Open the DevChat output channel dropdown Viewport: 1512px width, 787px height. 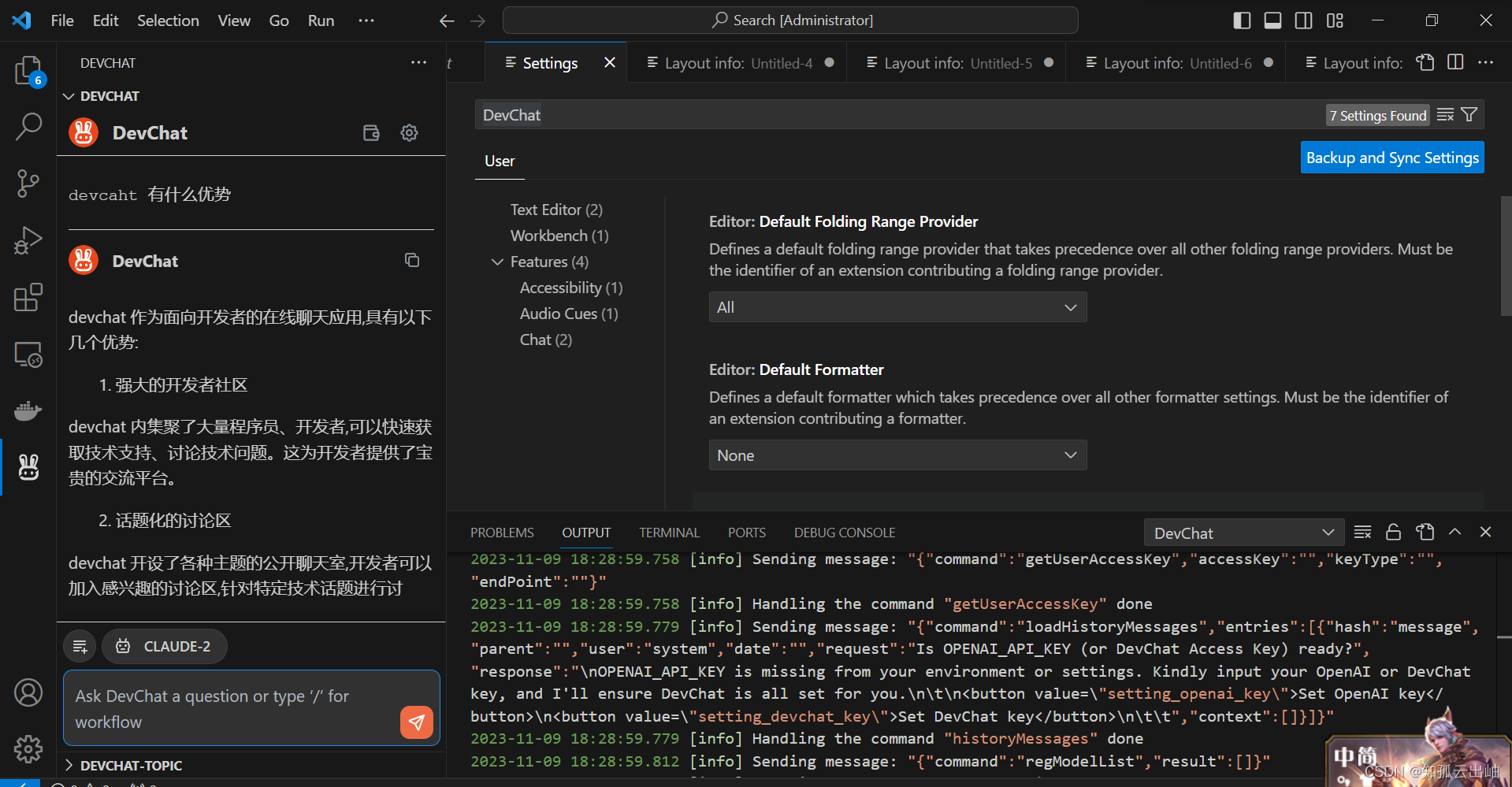click(1243, 533)
